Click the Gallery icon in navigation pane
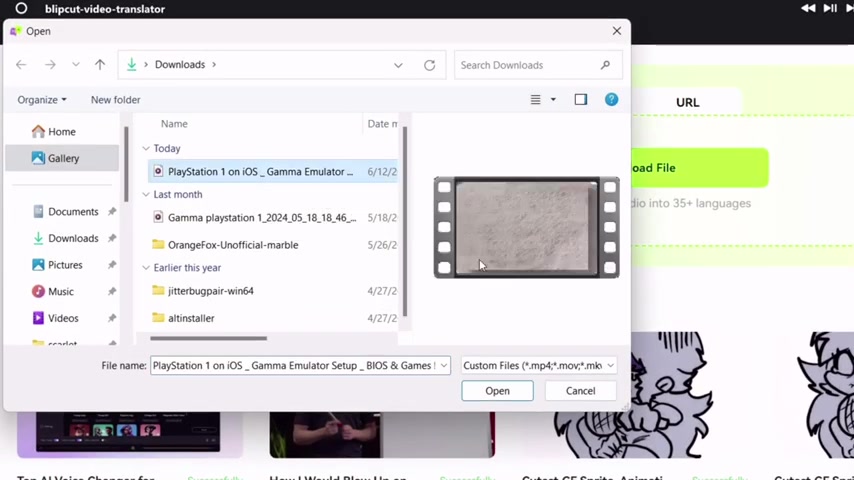The width and height of the screenshot is (854, 480). pos(38,158)
